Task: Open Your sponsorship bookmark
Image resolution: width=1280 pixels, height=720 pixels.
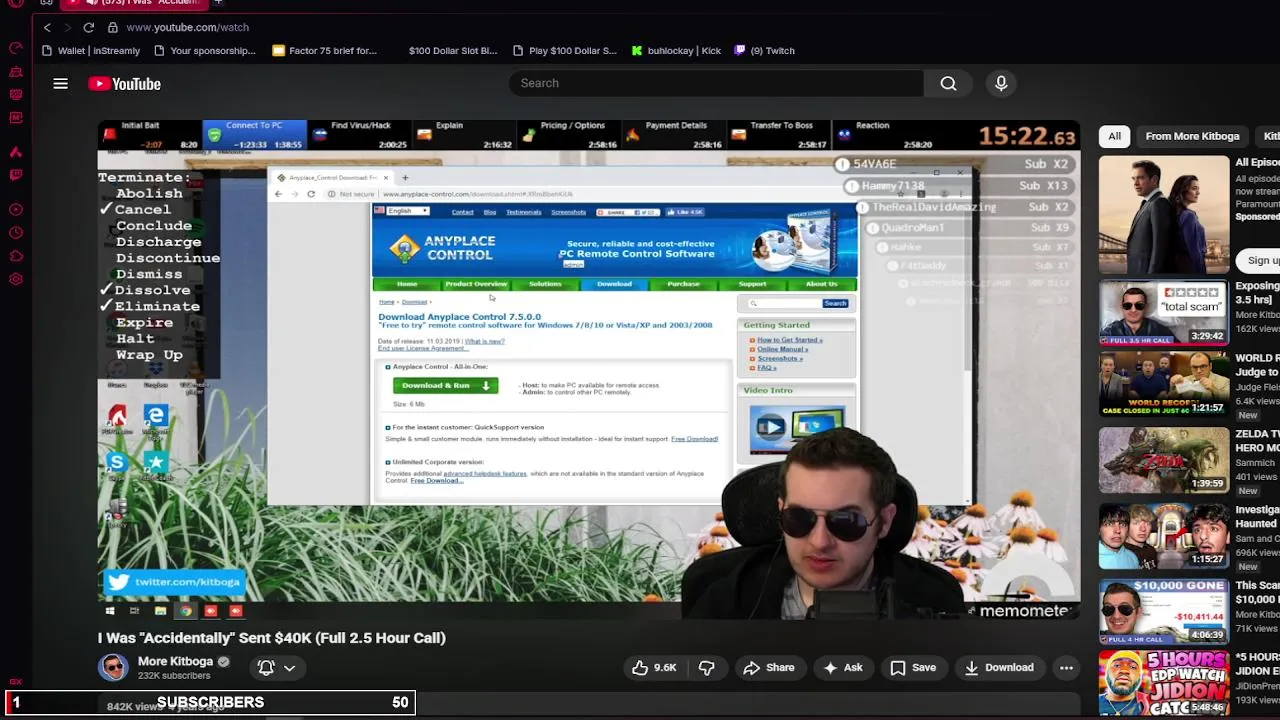Action: click(204, 50)
